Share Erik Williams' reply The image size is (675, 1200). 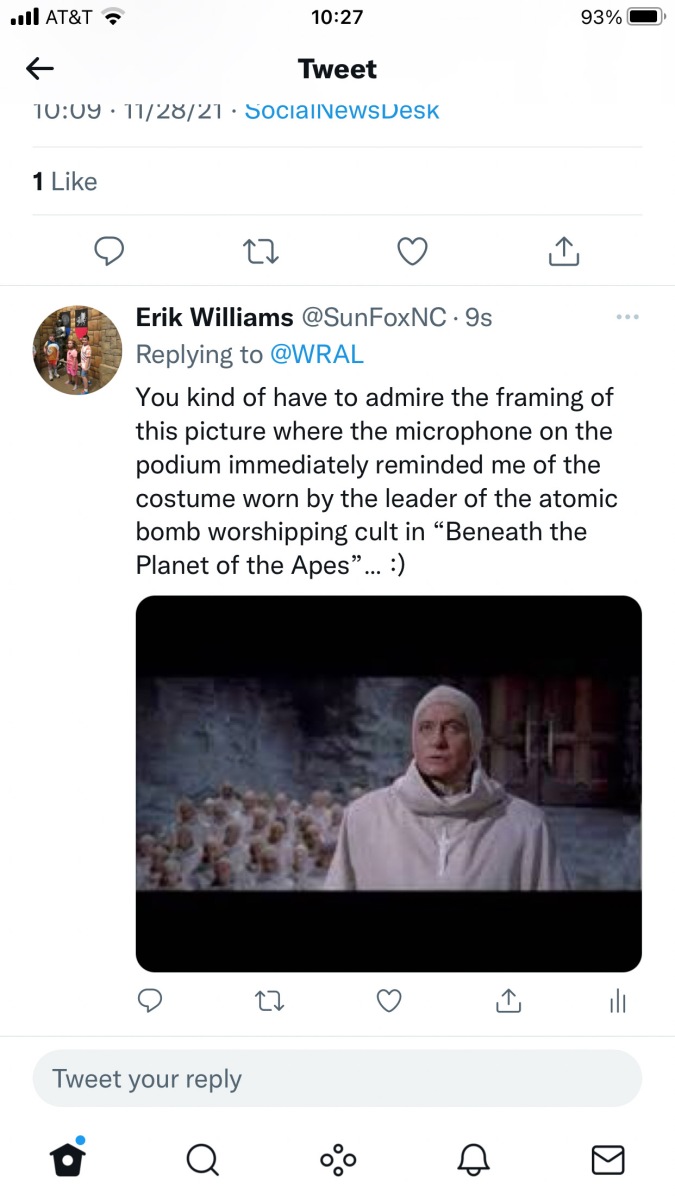tap(508, 1000)
